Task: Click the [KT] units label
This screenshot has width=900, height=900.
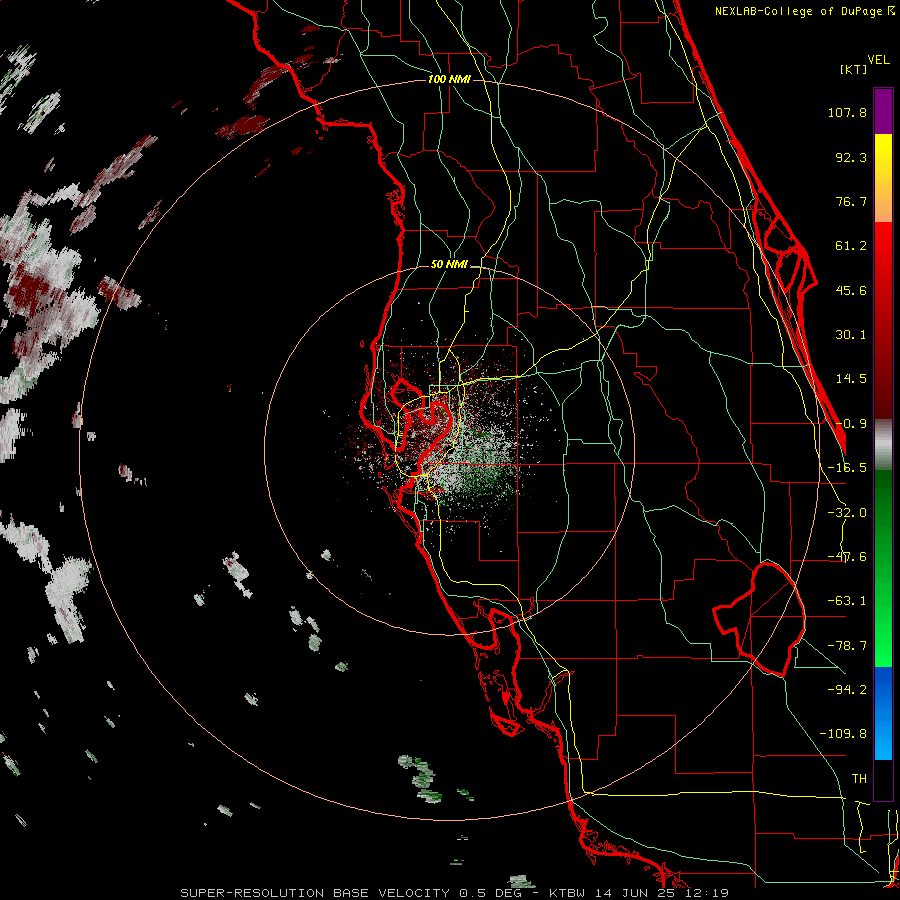Action: [853, 69]
